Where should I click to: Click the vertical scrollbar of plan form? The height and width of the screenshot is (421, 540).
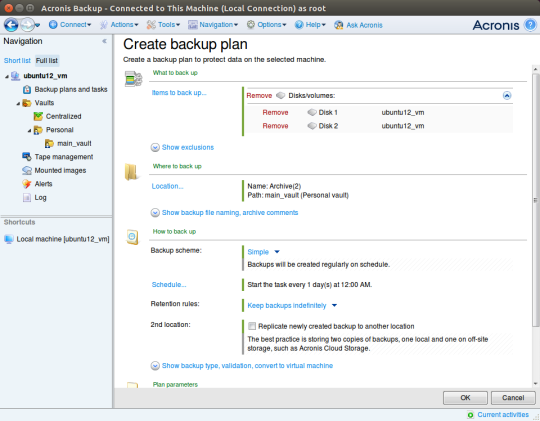pos(536,200)
